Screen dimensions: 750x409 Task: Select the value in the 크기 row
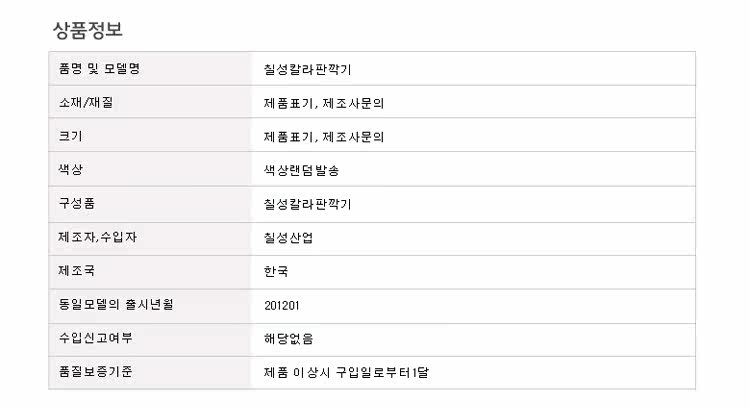point(324,137)
